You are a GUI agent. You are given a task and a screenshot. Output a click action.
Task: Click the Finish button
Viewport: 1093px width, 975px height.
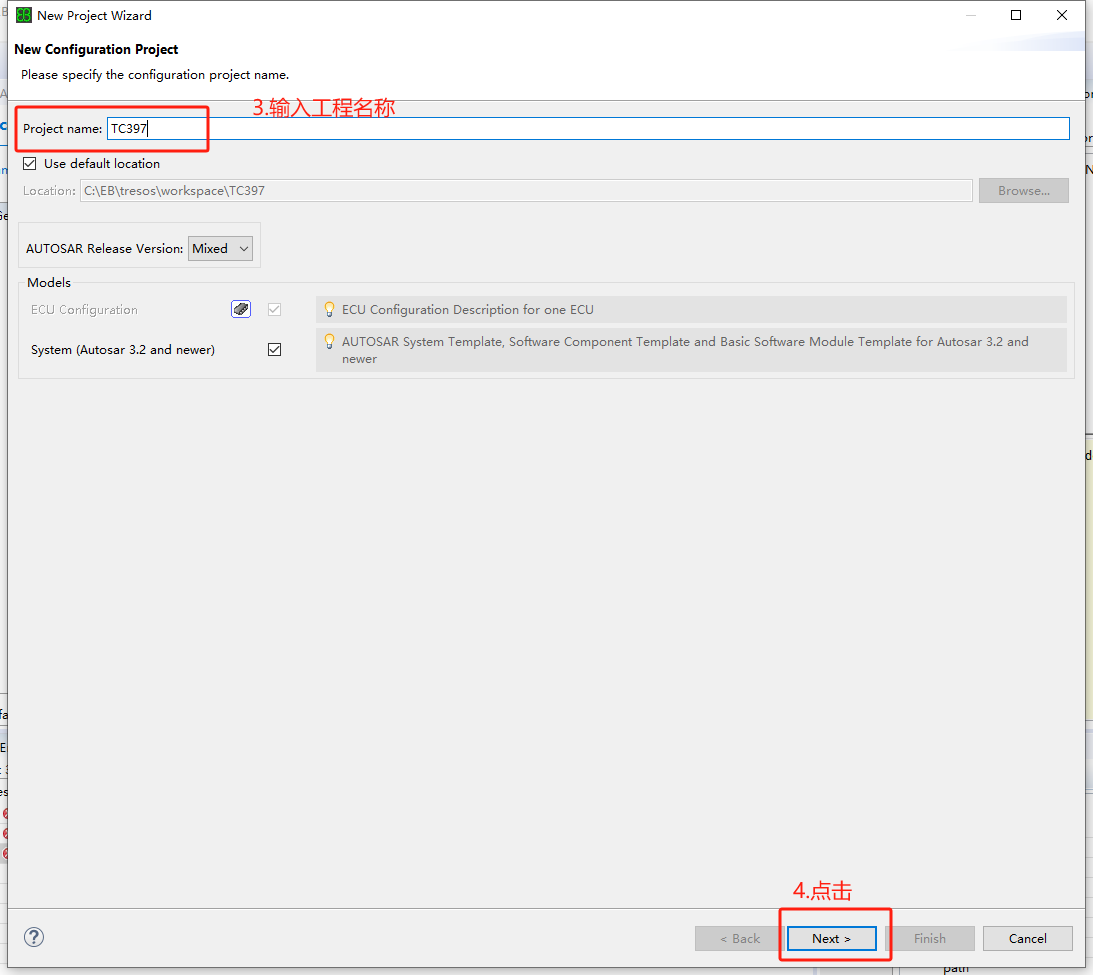(929, 938)
